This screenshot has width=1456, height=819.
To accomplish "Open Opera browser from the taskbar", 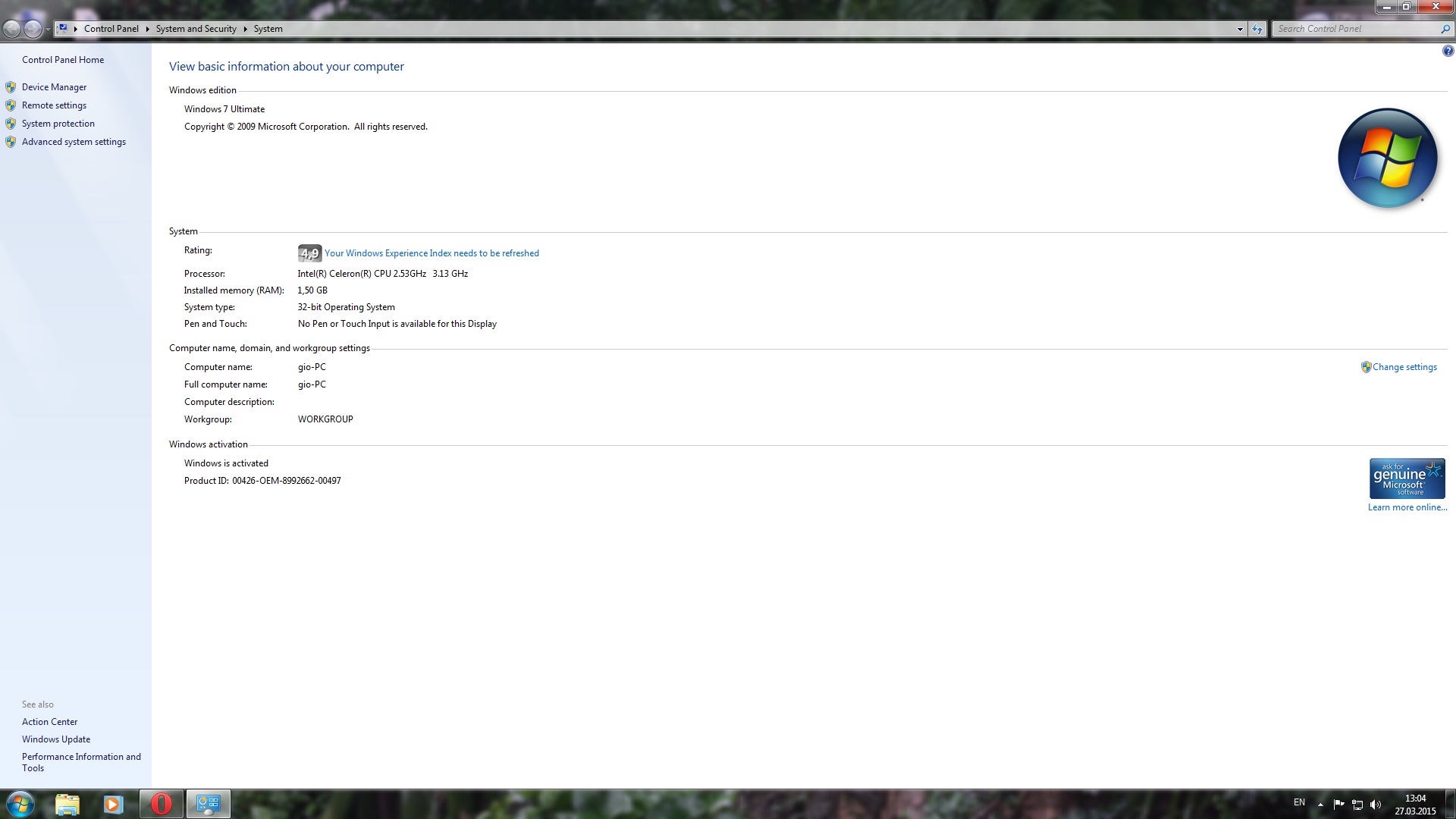I will pyautogui.click(x=161, y=804).
